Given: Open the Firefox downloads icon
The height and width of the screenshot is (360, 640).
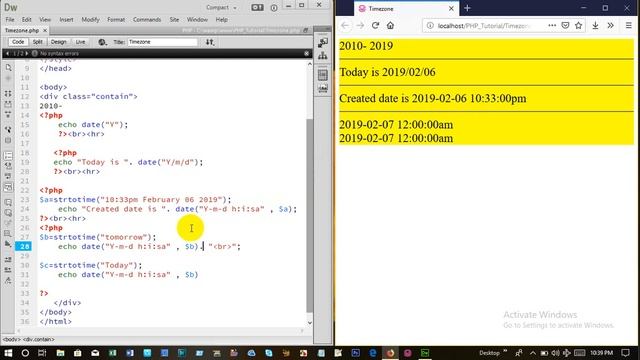Looking at the screenshot, I should [x=595, y=25].
